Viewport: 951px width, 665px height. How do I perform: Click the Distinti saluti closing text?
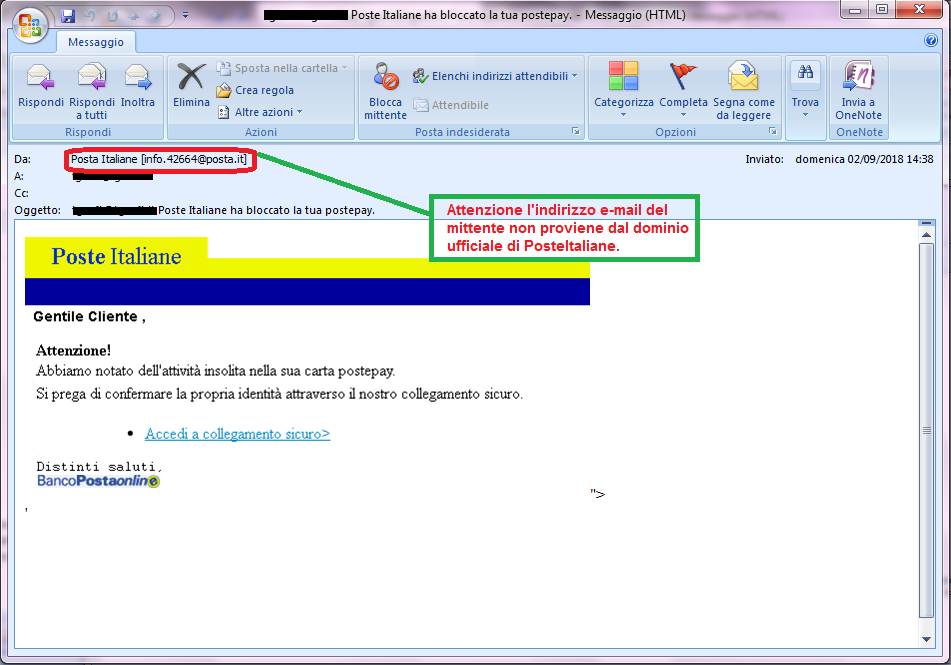(99, 467)
